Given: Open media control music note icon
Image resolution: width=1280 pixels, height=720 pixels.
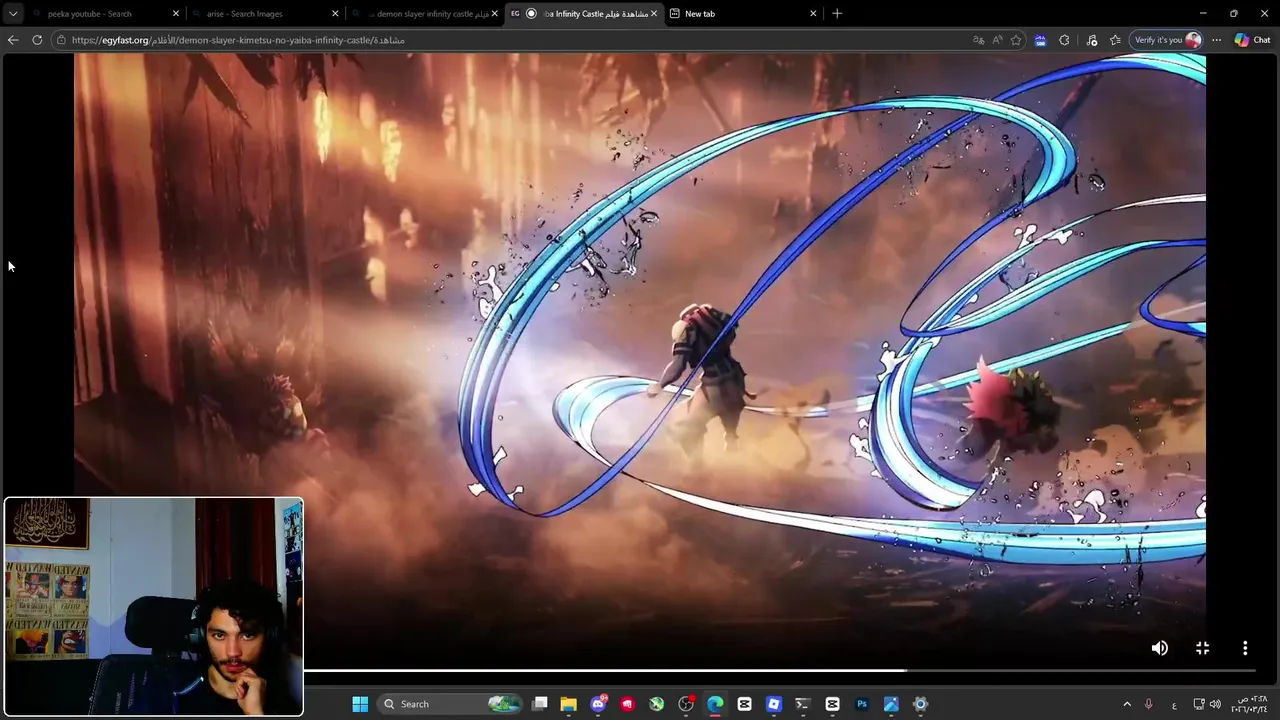Looking at the screenshot, I should (x=1091, y=40).
